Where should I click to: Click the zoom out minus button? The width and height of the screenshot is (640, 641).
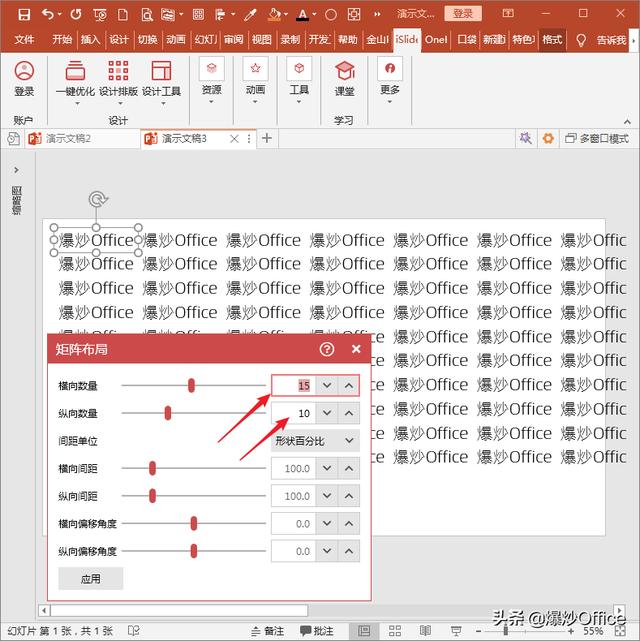click(x=478, y=631)
